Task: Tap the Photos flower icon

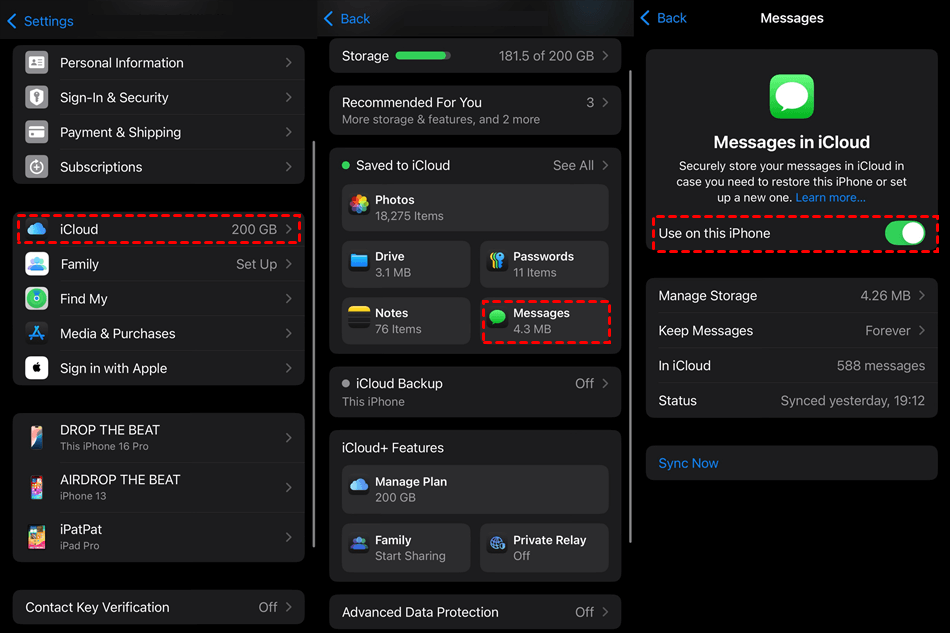Action: [359, 204]
